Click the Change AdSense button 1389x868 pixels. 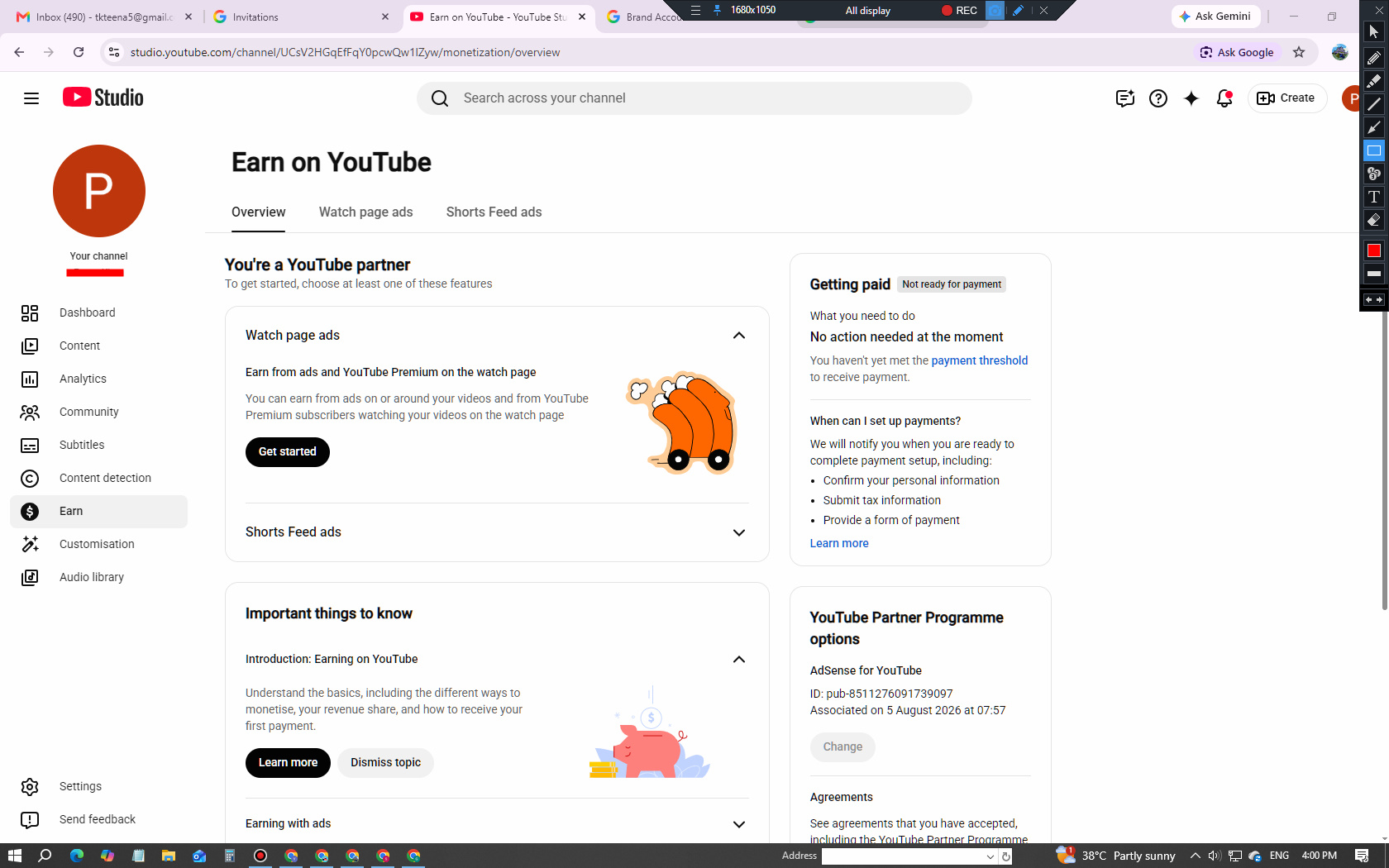click(x=842, y=747)
